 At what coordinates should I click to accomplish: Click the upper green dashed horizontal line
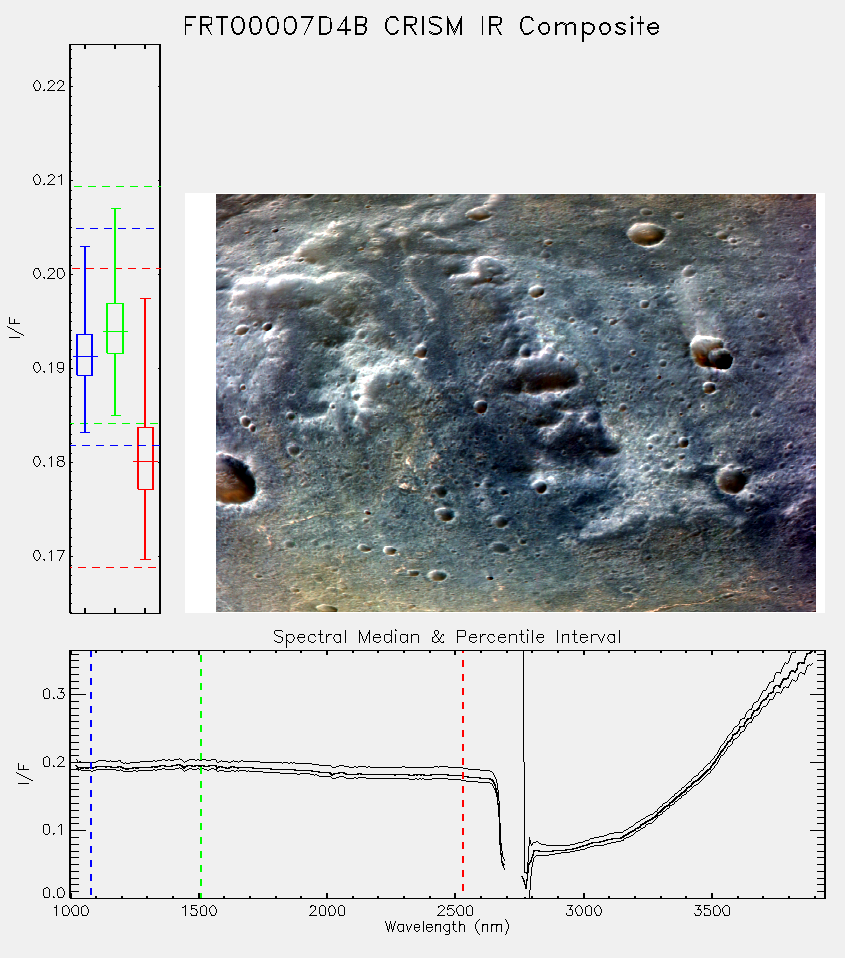(x=115, y=186)
